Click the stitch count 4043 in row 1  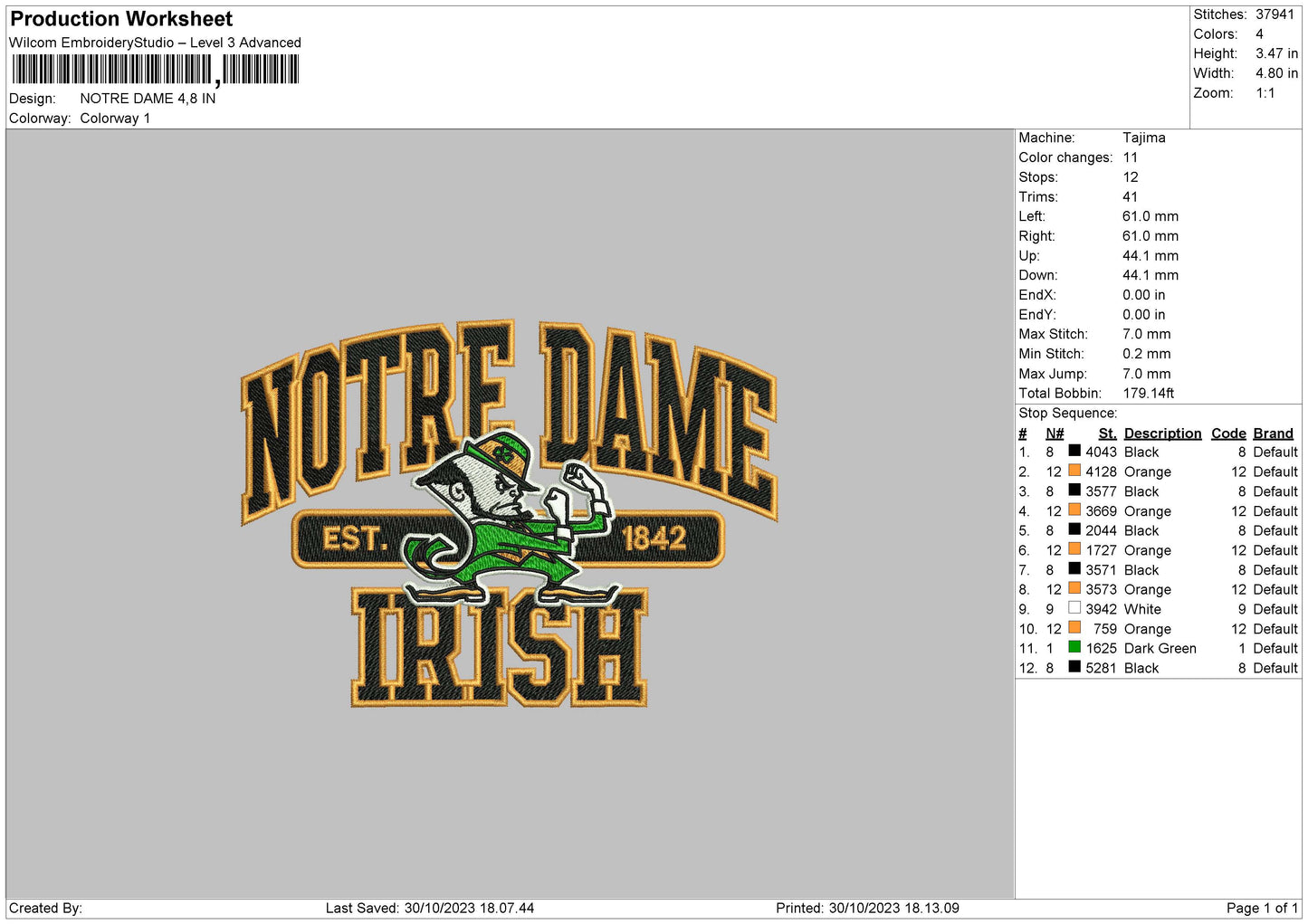coord(1102,452)
